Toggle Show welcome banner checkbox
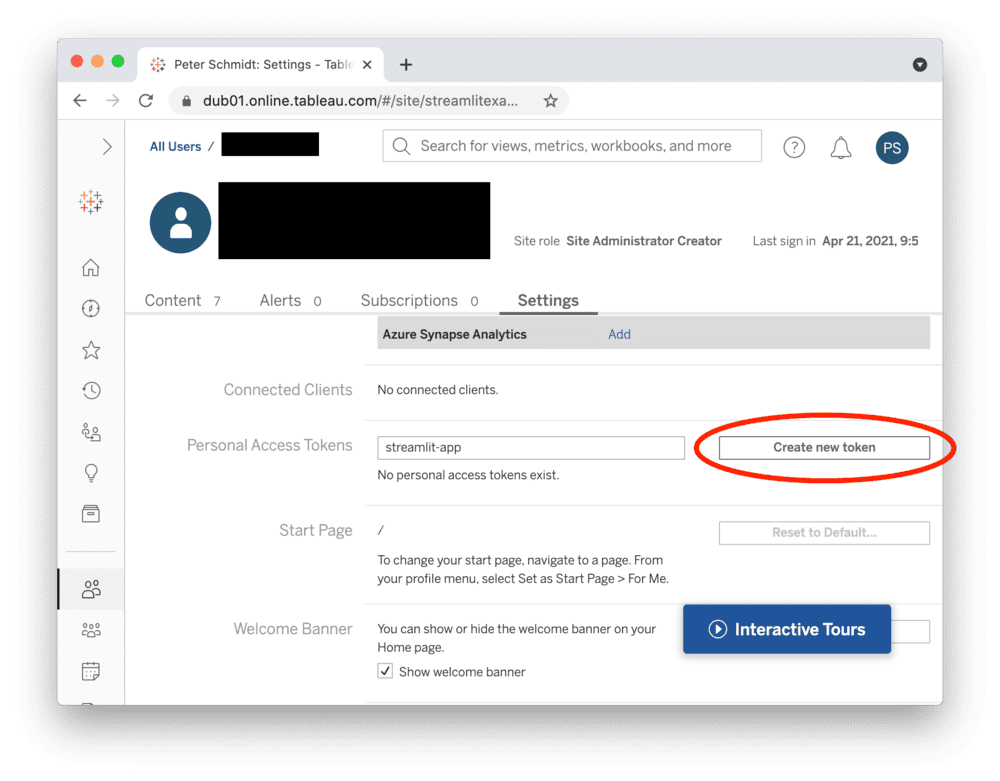 [x=385, y=671]
